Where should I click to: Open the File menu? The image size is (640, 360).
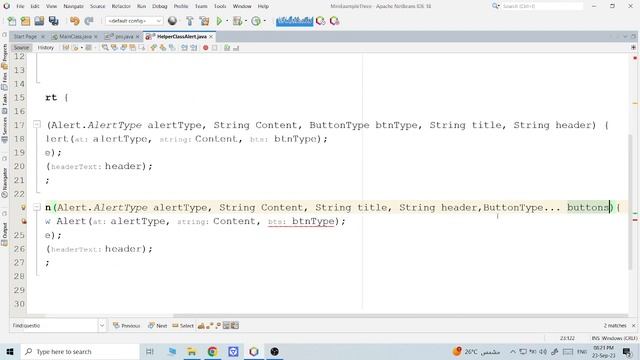click(20, 7)
